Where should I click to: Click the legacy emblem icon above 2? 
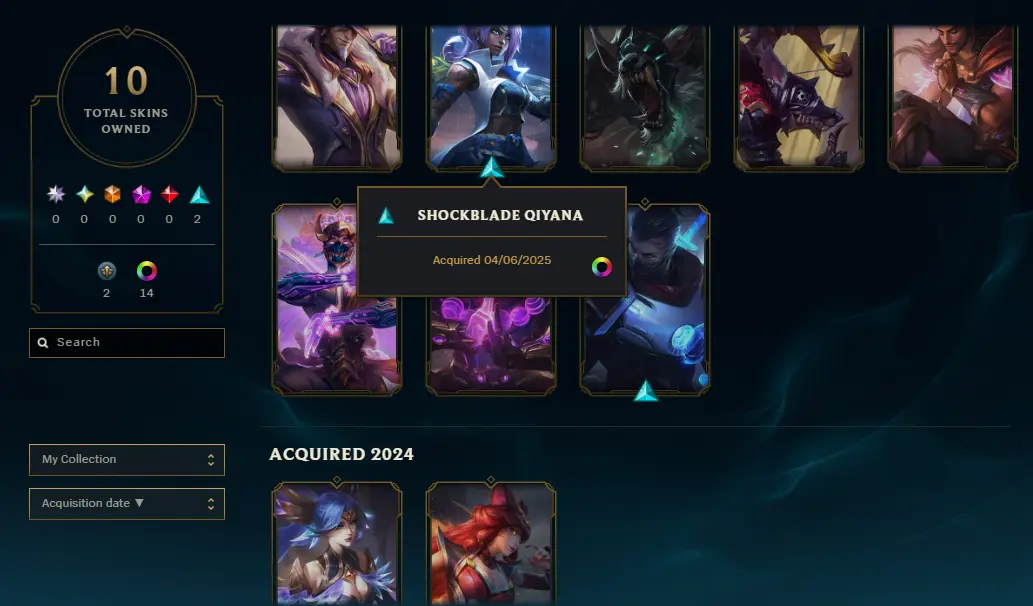107,271
